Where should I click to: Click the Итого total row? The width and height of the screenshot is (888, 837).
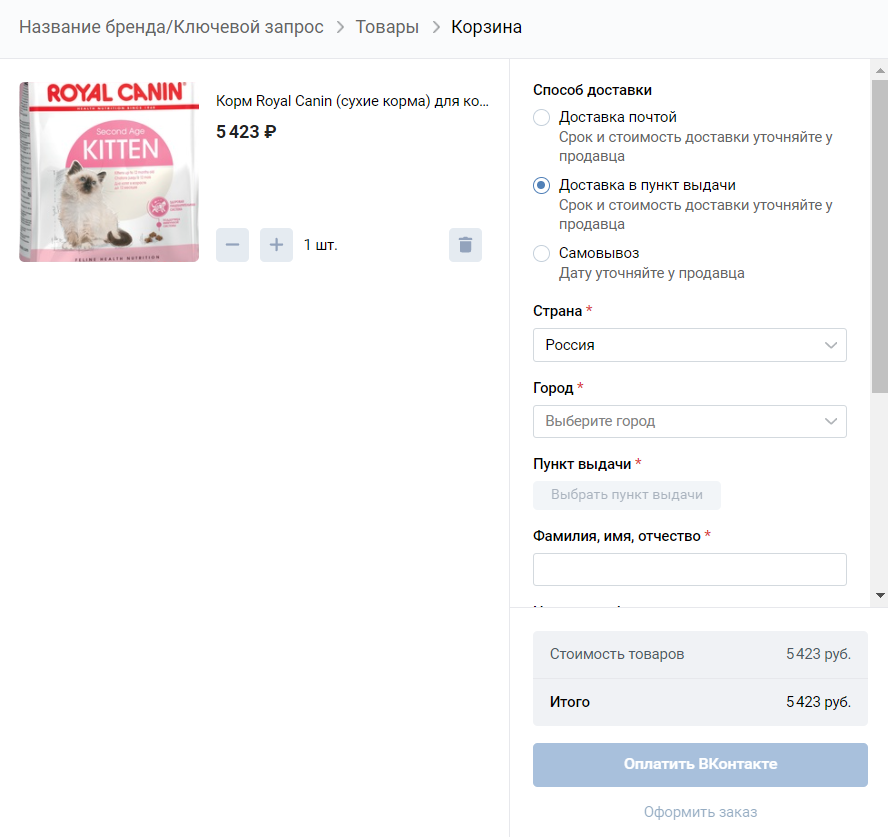(x=700, y=702)
